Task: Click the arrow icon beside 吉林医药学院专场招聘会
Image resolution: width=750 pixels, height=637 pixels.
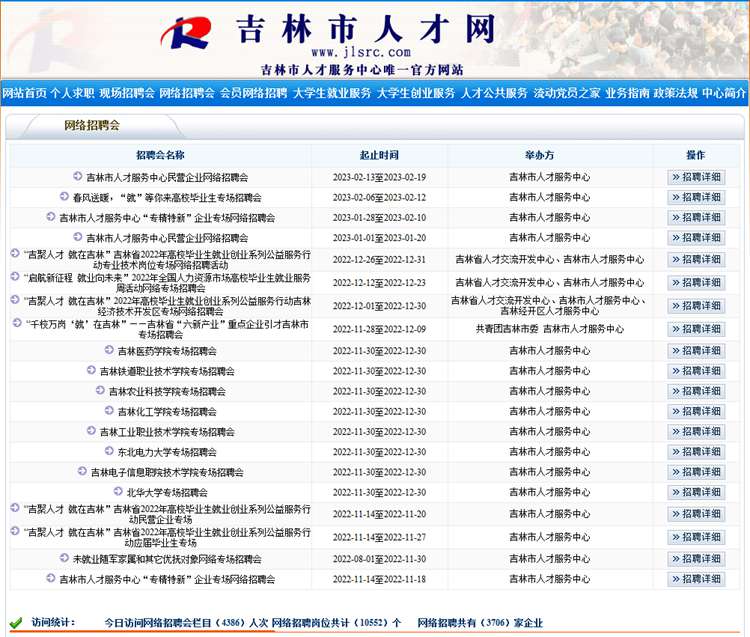Action: click(109, 351)
